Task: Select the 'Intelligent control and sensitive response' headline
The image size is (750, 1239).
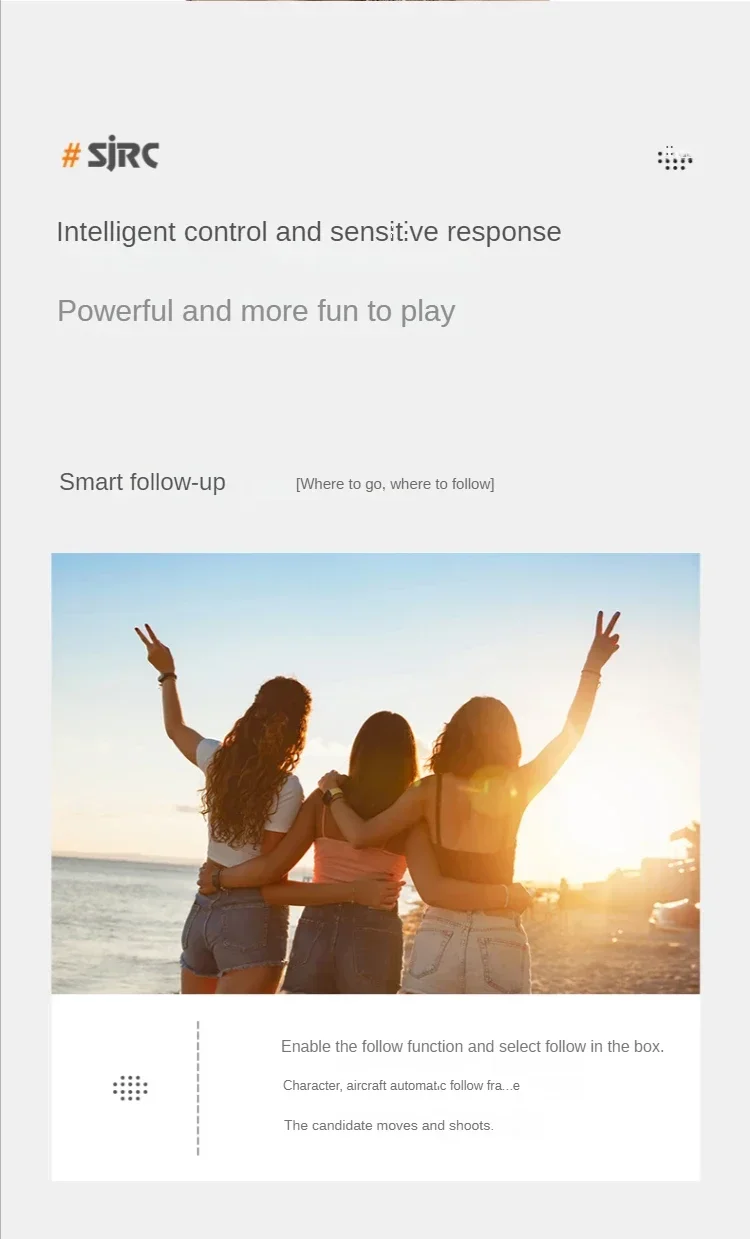Action: coord(309,232)
